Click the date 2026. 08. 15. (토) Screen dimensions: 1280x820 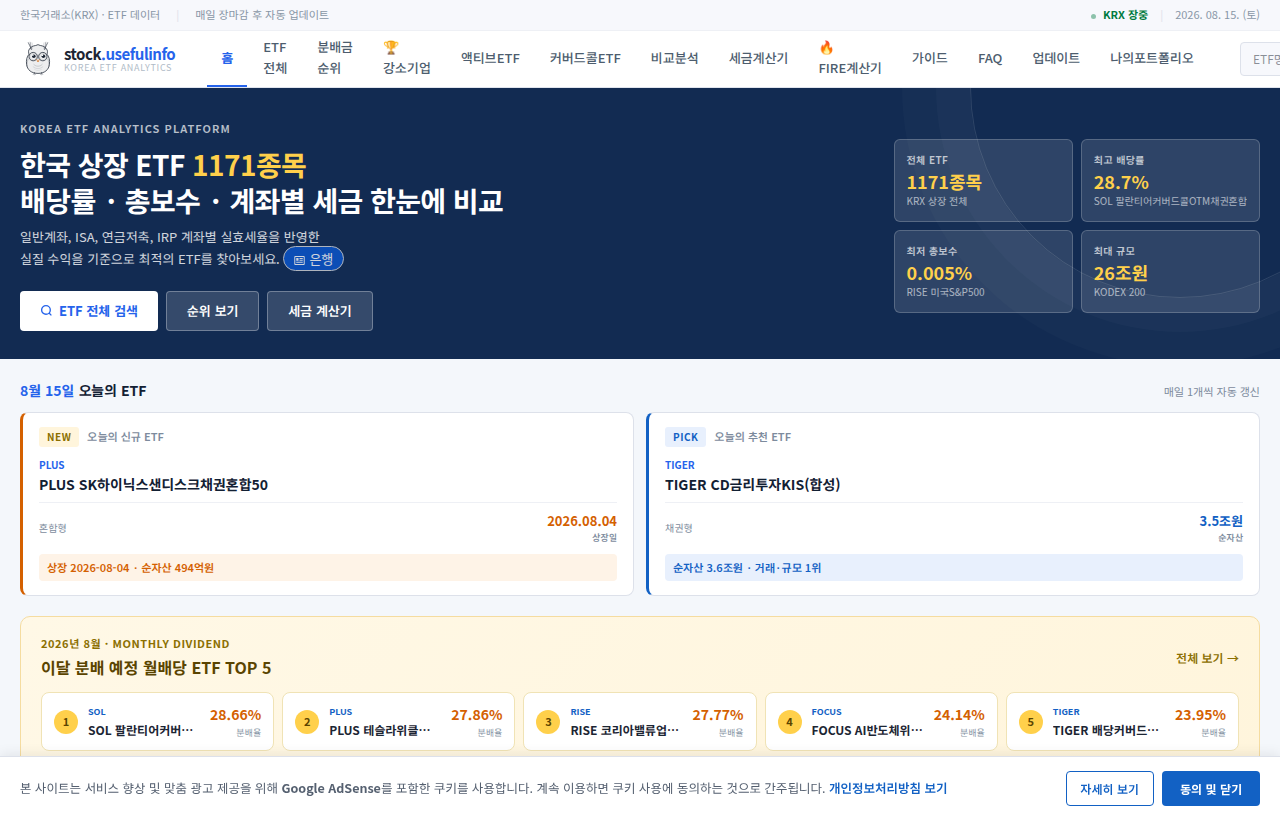pos(1217,15)
